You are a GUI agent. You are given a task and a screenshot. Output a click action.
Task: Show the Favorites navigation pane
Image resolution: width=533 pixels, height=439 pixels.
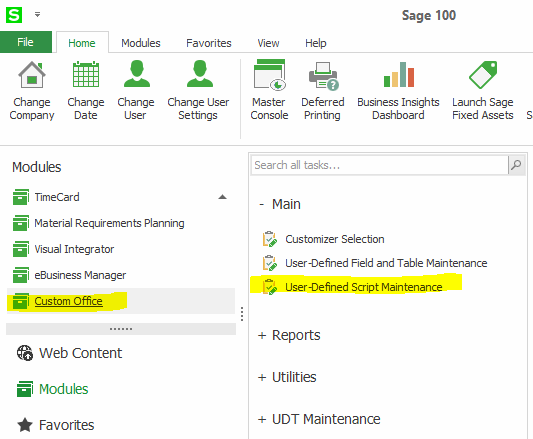tap(66, 425)
